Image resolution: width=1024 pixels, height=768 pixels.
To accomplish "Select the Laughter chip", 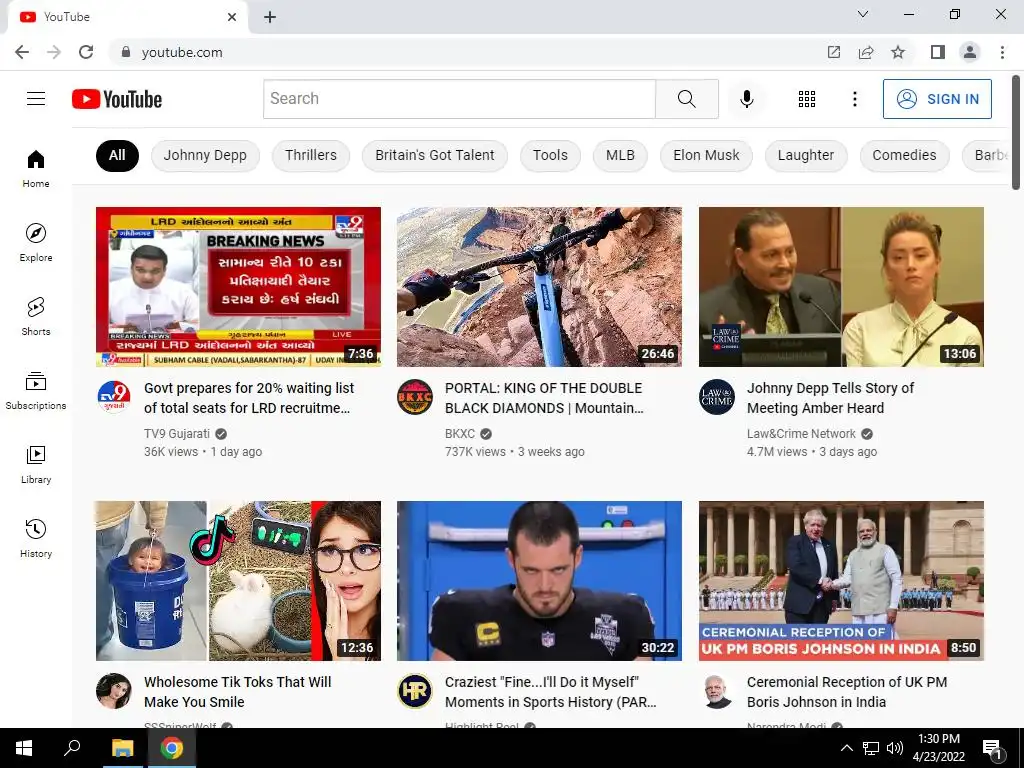I will tap(806, 155).
